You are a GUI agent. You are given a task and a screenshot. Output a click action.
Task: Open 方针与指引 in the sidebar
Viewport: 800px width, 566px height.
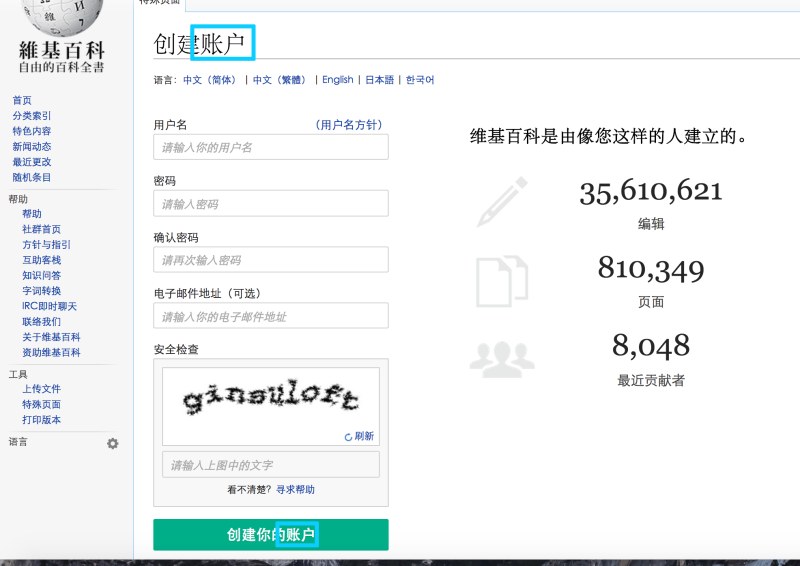(x=46, y=244)
